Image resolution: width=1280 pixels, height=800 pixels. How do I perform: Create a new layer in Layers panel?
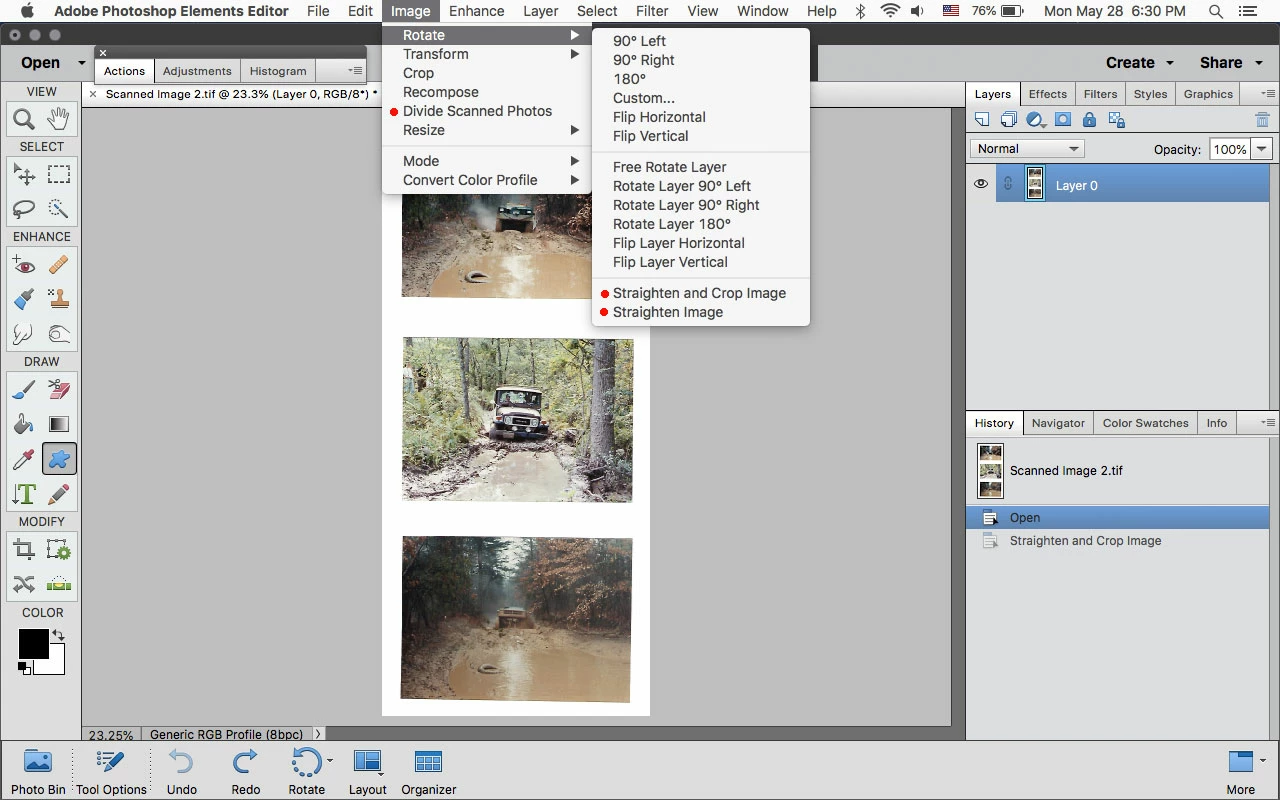[x=982, y=120]
